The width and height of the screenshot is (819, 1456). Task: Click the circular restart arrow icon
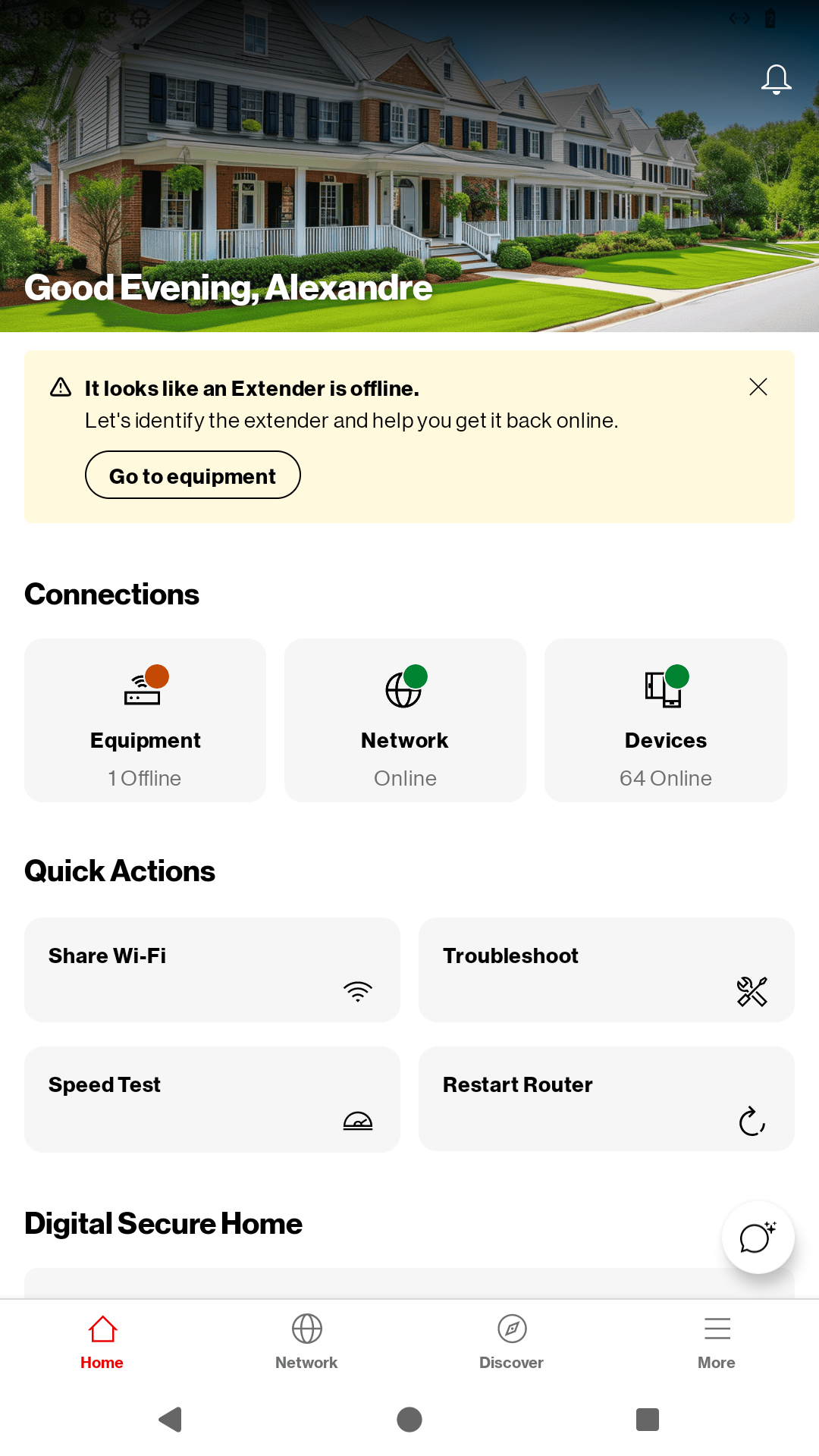tap(752, 1121)
